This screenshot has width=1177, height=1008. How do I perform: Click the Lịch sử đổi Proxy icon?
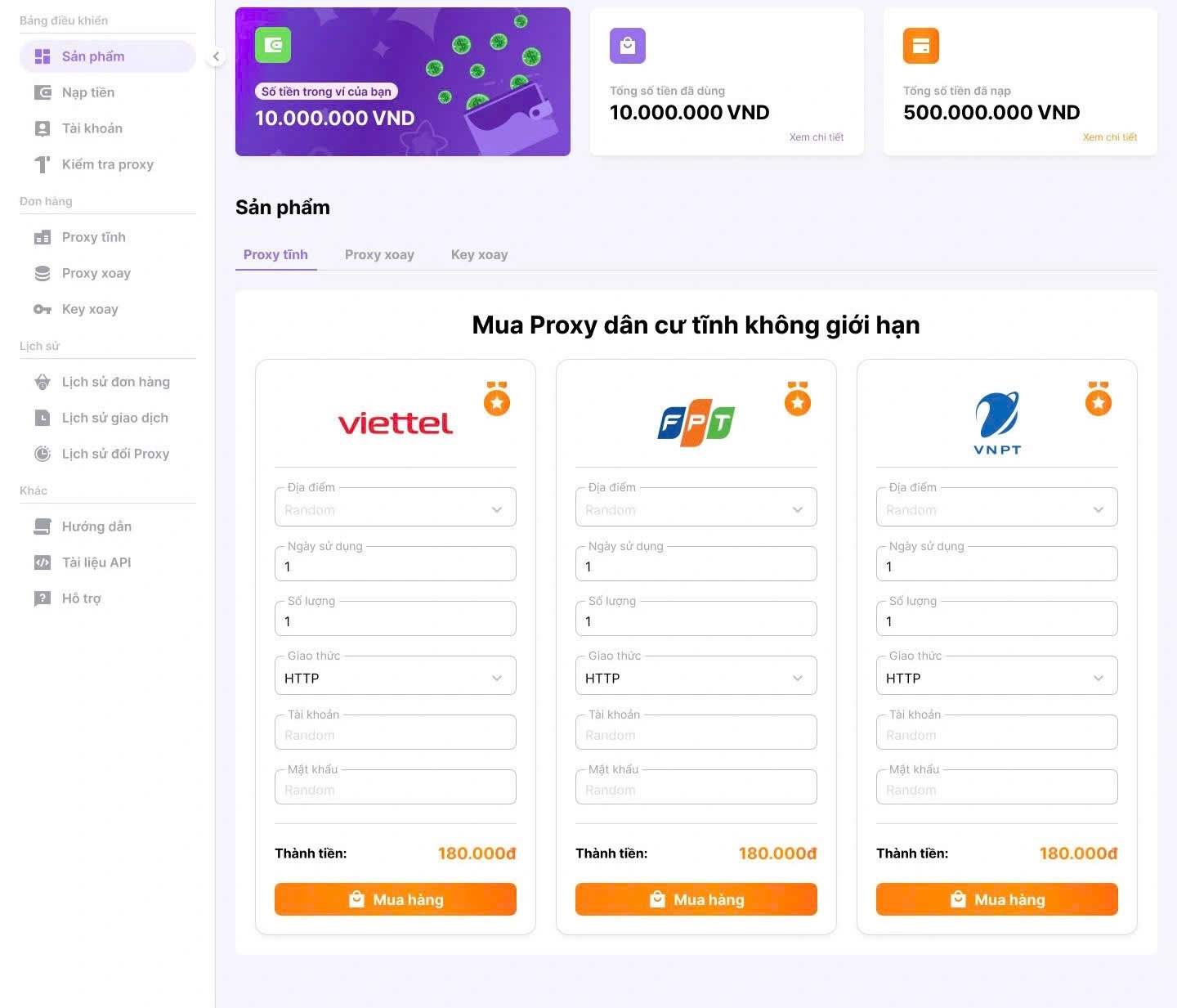tap(43, 454)
